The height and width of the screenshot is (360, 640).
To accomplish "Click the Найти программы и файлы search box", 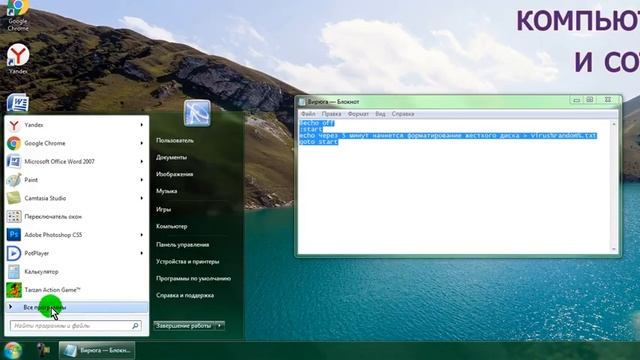I will pyautogui.click(x=76, y=326).
